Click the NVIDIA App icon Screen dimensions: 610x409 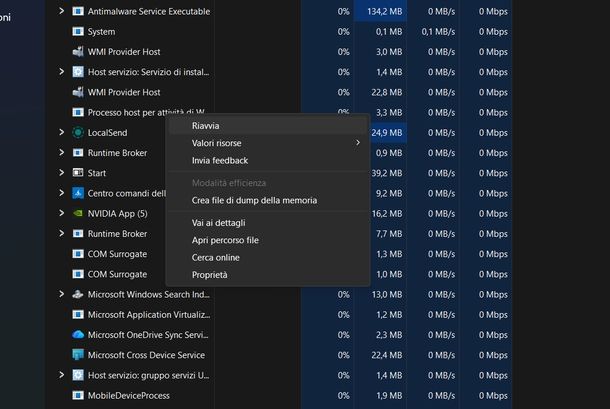click(78, 213)
